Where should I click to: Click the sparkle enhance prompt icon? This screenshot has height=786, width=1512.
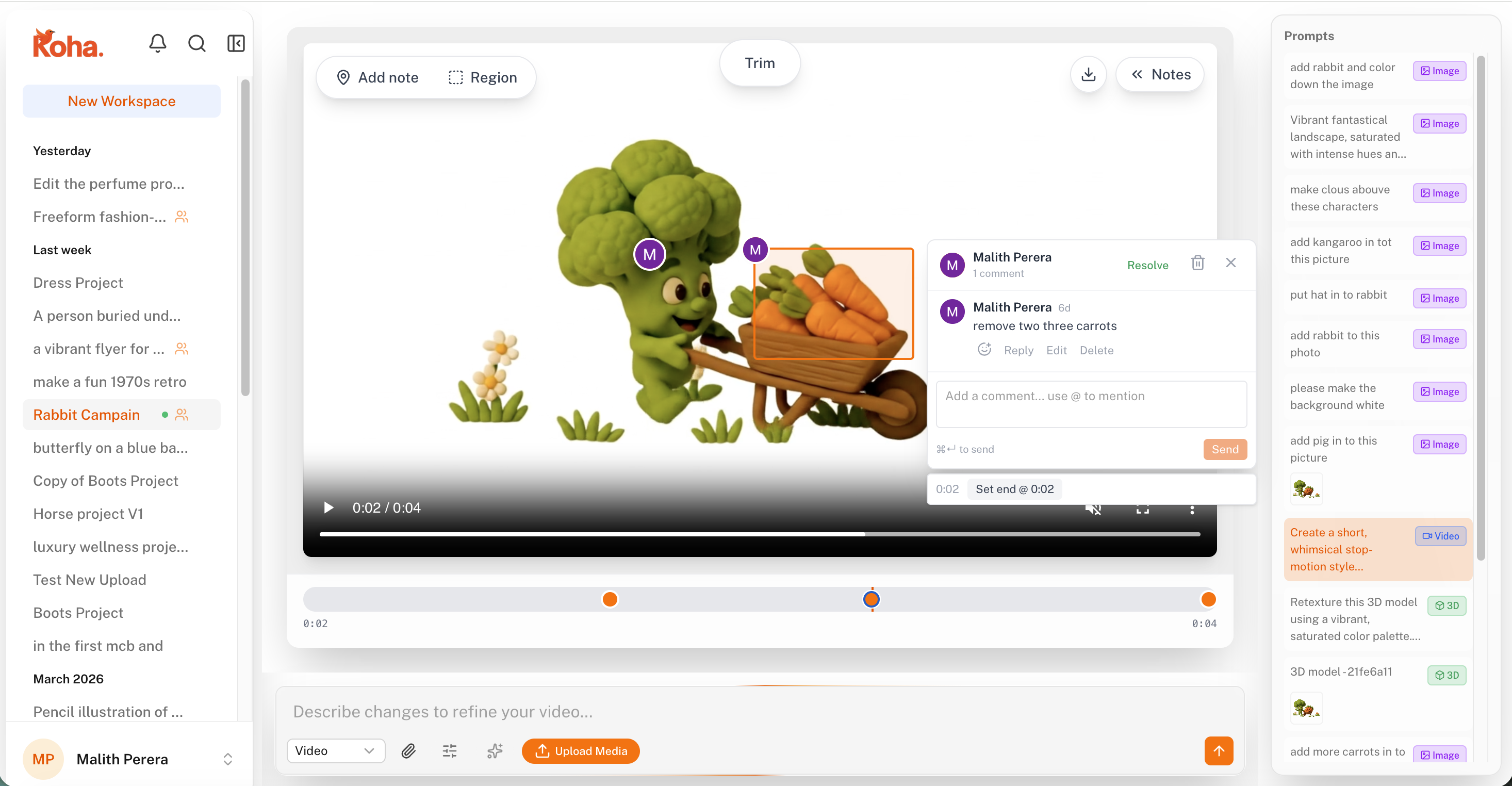(495, 751)
